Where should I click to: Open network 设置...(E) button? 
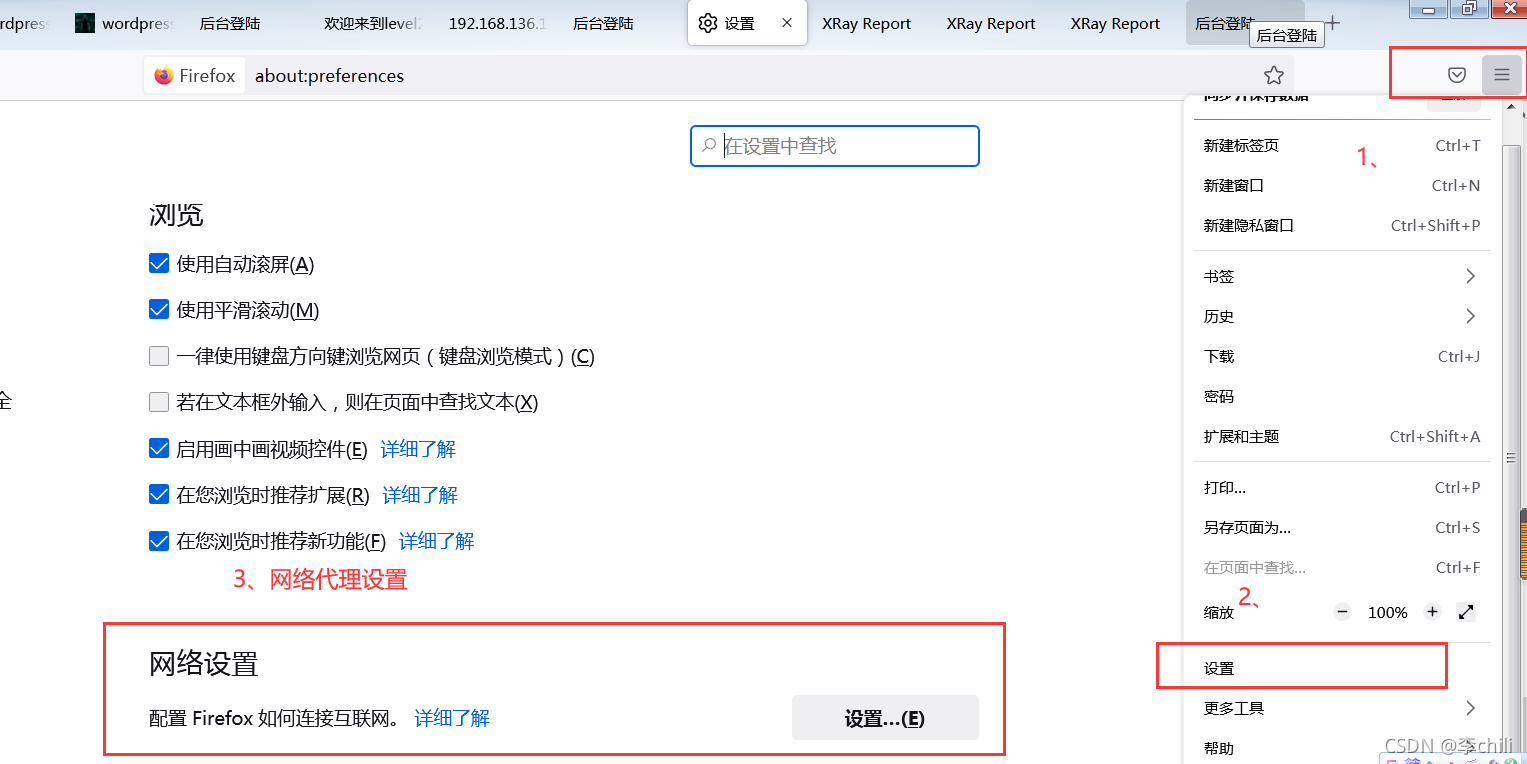(885, 718)
